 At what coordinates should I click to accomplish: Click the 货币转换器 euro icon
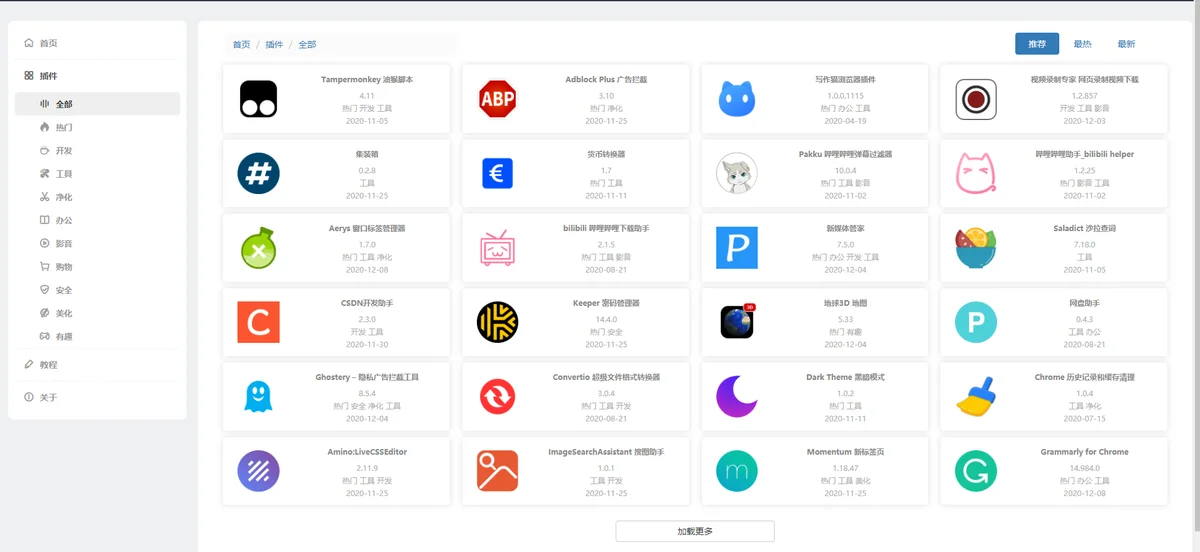tap(497, 174)
